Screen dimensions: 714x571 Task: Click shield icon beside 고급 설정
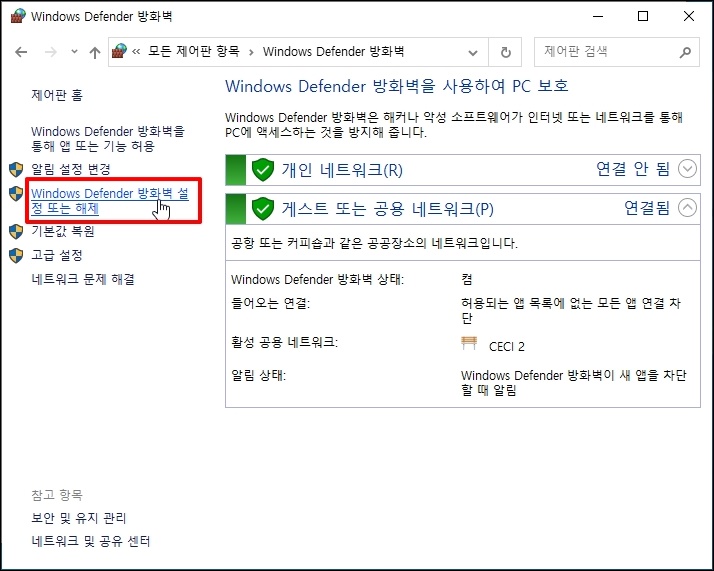(x=16, y=255)
